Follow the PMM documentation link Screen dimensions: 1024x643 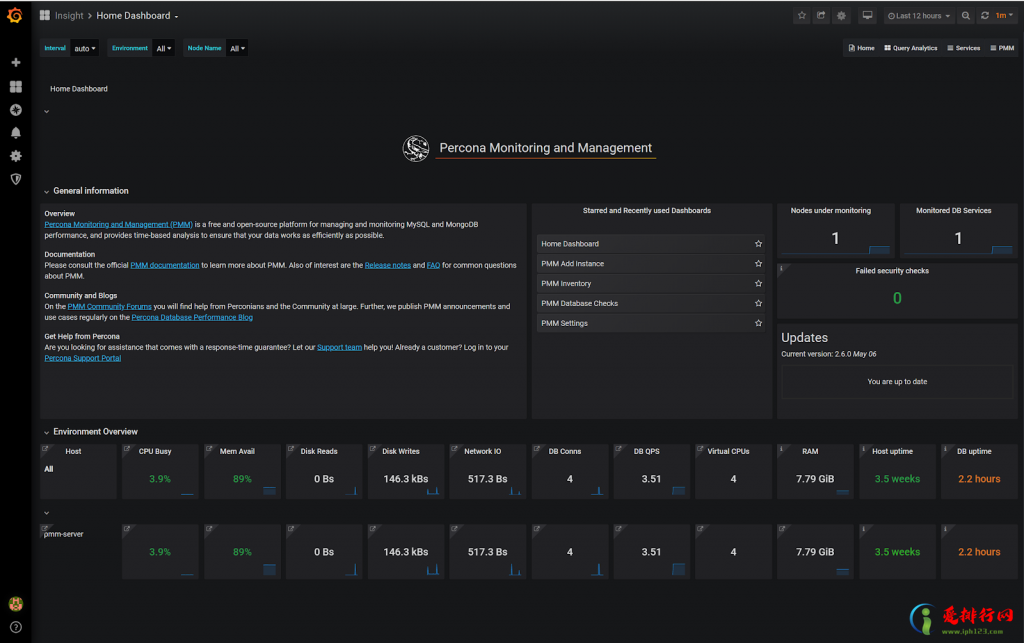click(x=165, y=266)
